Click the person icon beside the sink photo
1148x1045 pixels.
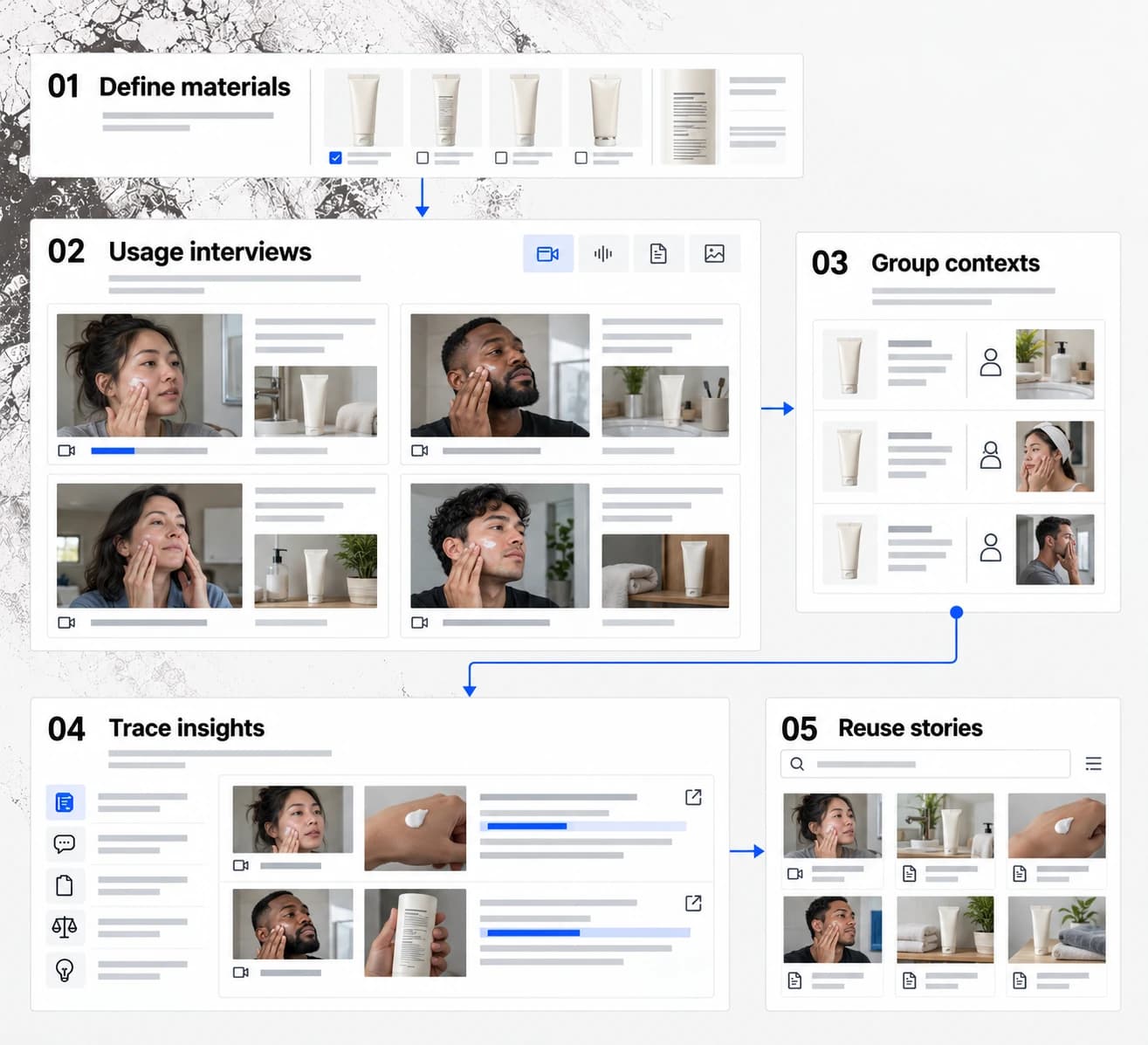pyautogui.click(x=990, y=362)
